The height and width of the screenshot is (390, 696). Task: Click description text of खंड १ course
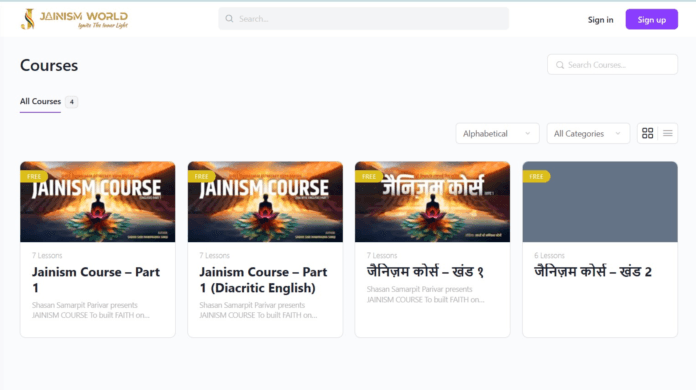425,294
